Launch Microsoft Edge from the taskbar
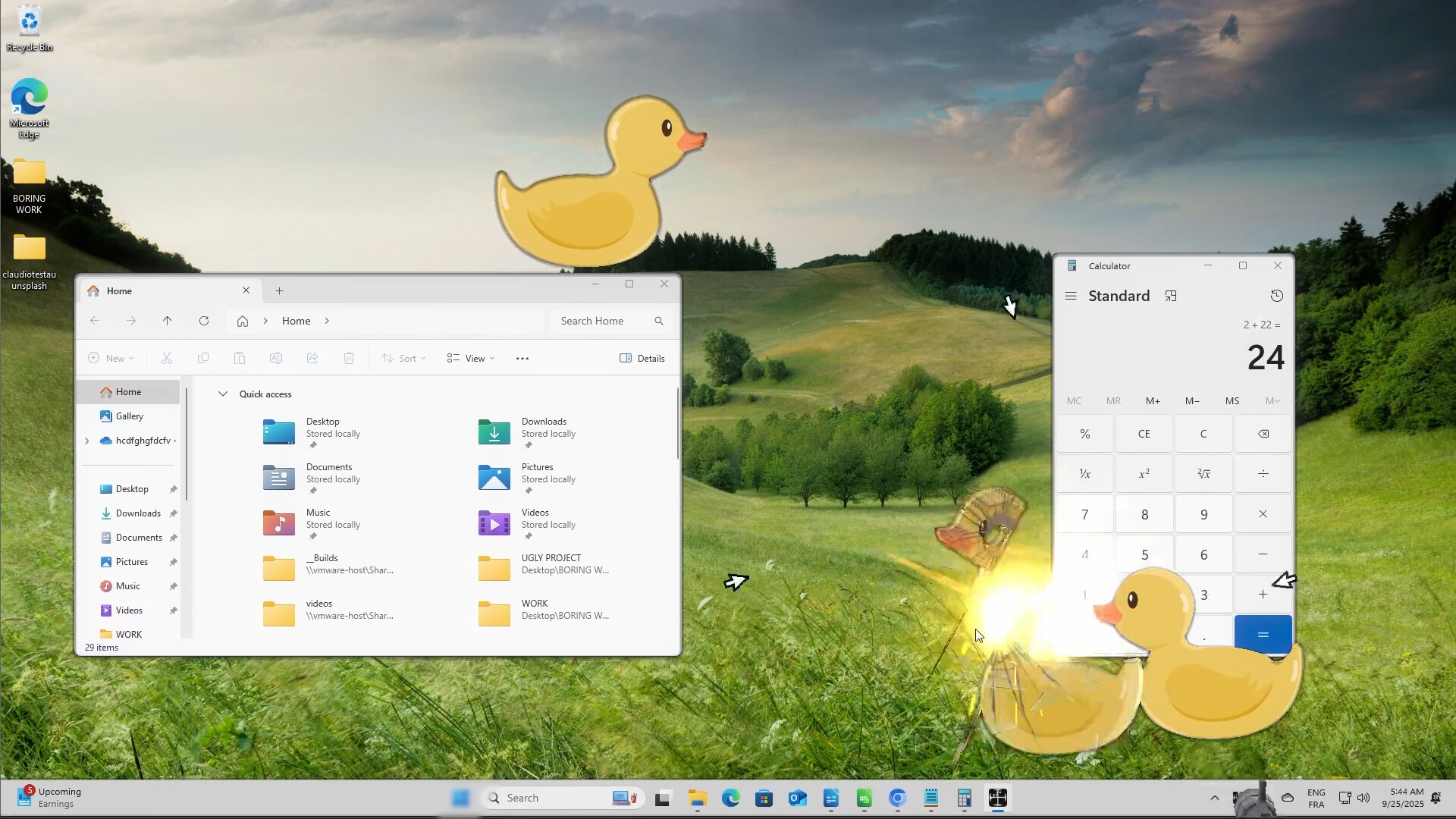The height and width of the screenshot is (819, 1456). pyautogui.click(x=730, y=797)
